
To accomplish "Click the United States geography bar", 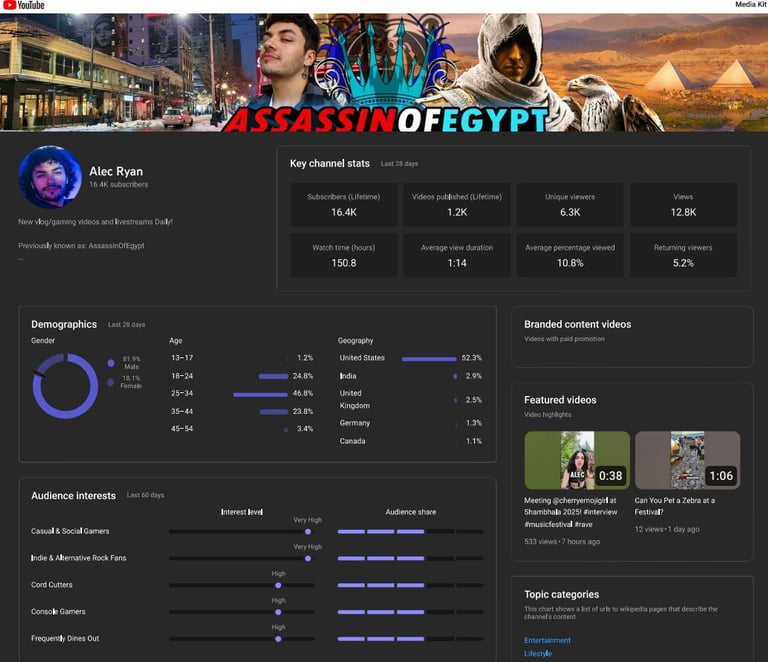I will click(x=429, y=359).
